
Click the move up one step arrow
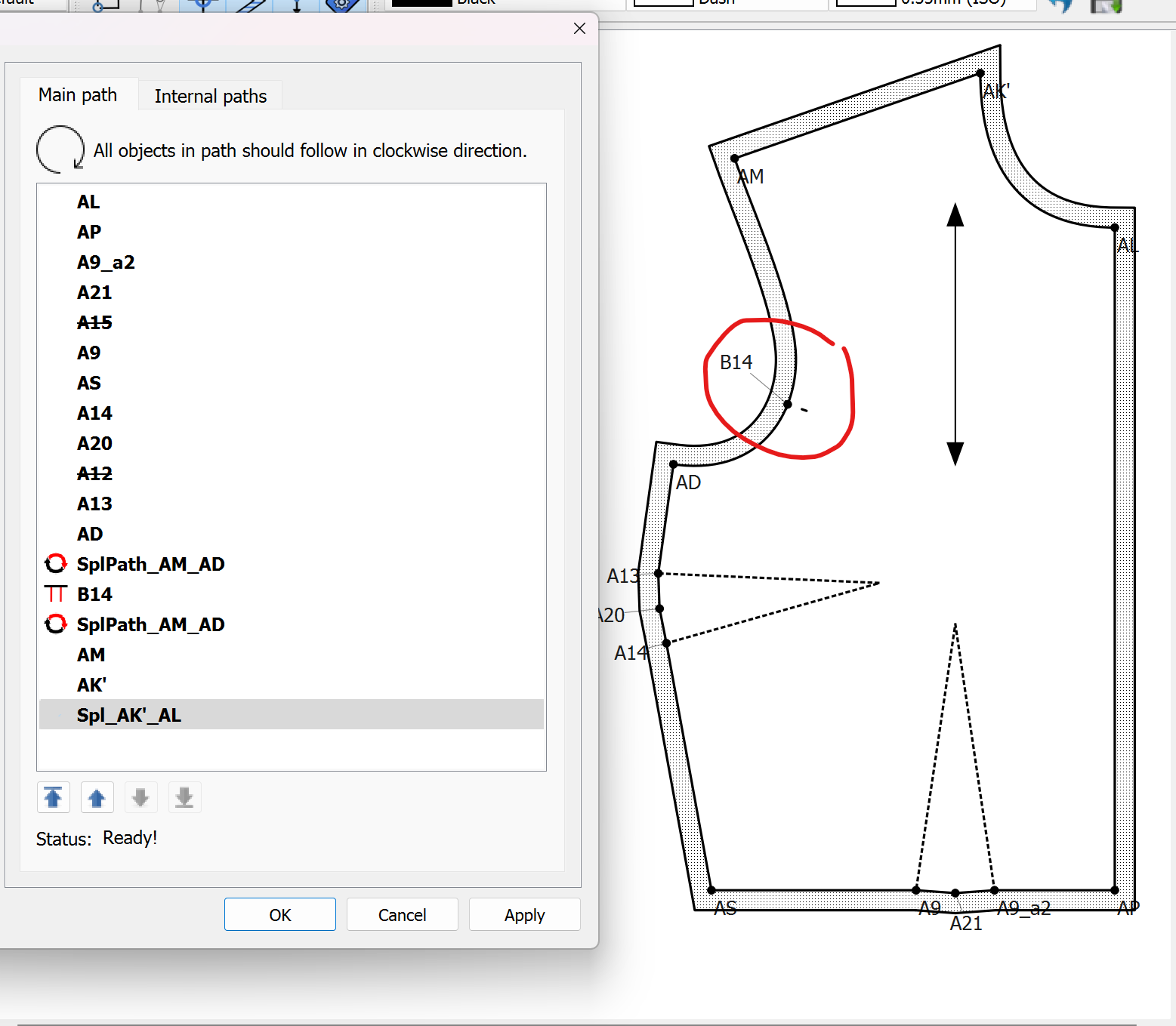click(x=97, y=797)
